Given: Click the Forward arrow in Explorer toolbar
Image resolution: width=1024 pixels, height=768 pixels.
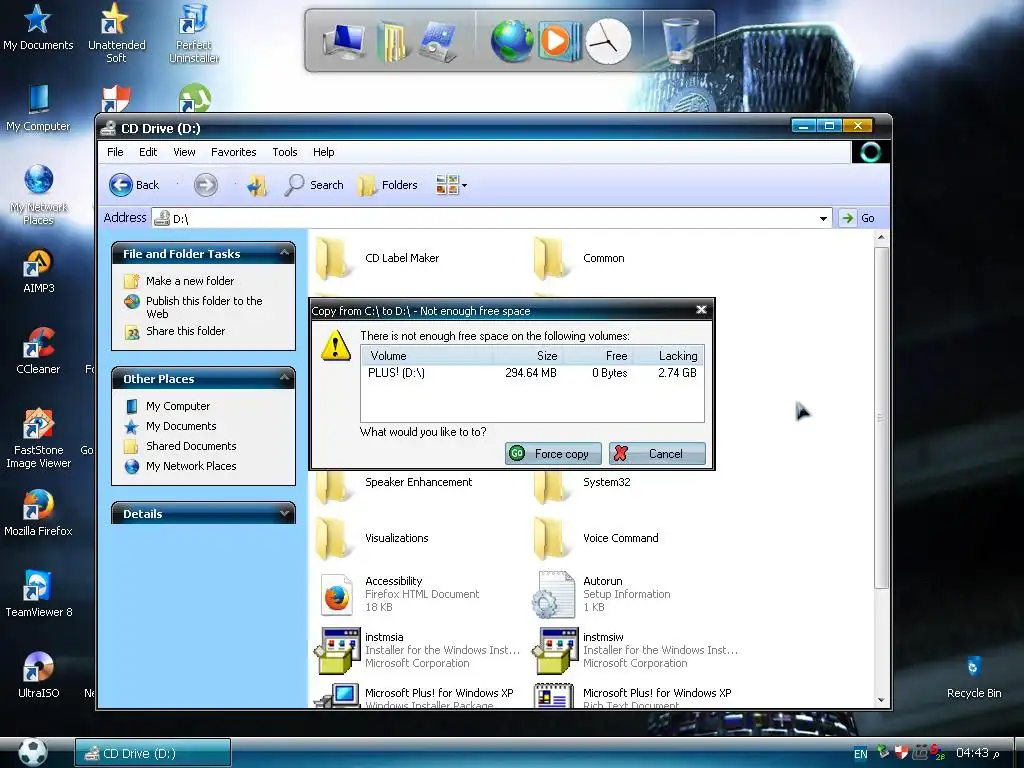Looking at the screenshot, I should coord(206,185).
